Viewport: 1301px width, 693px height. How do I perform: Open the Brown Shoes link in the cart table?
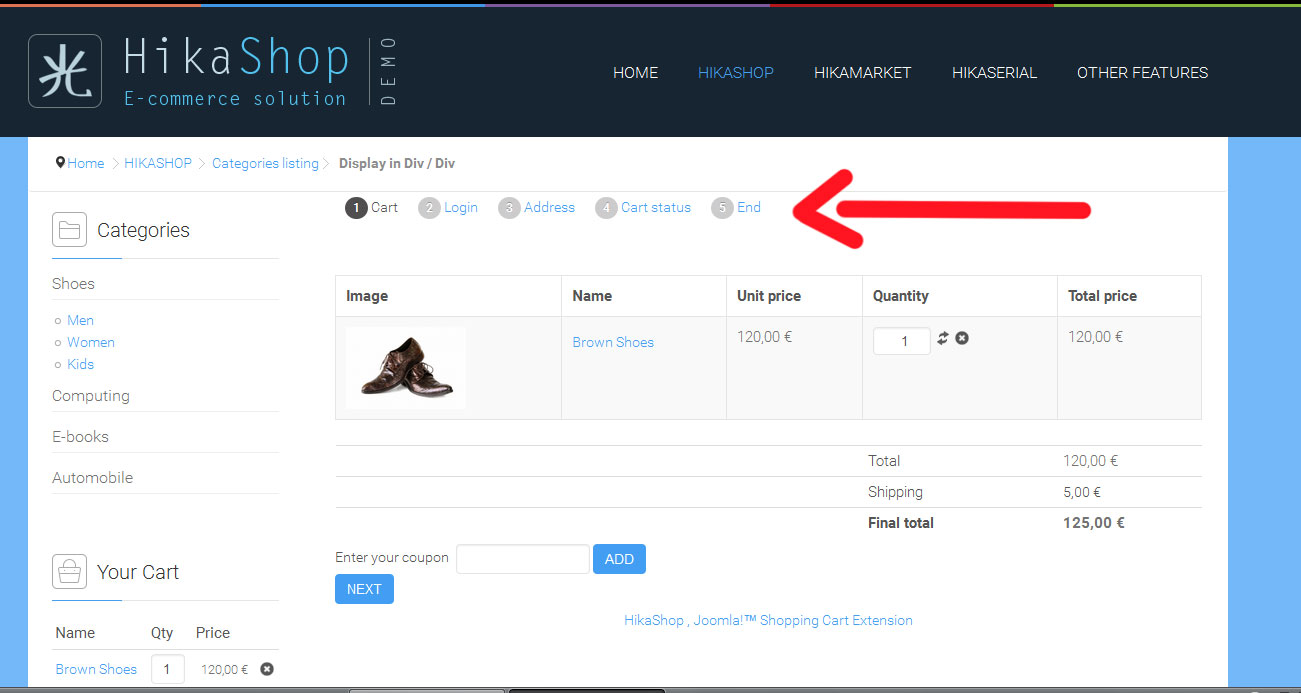[x=613, y=342]
